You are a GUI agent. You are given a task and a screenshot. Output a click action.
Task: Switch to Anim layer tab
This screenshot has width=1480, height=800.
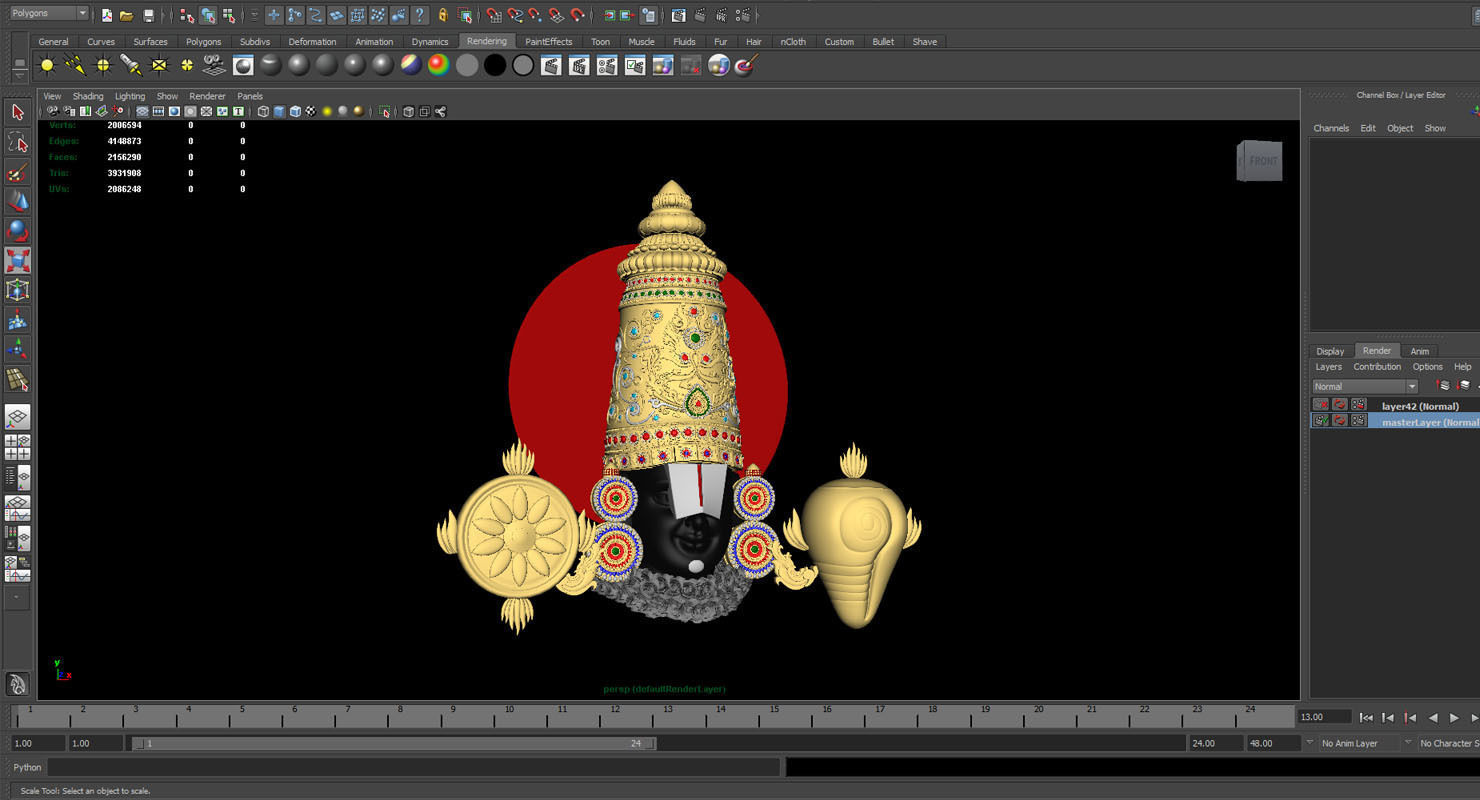pos(1420,351)
